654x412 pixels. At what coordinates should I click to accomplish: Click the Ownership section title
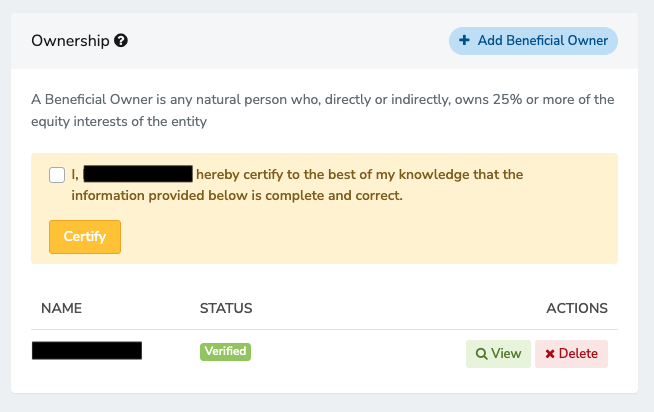[x=70, y=41]
